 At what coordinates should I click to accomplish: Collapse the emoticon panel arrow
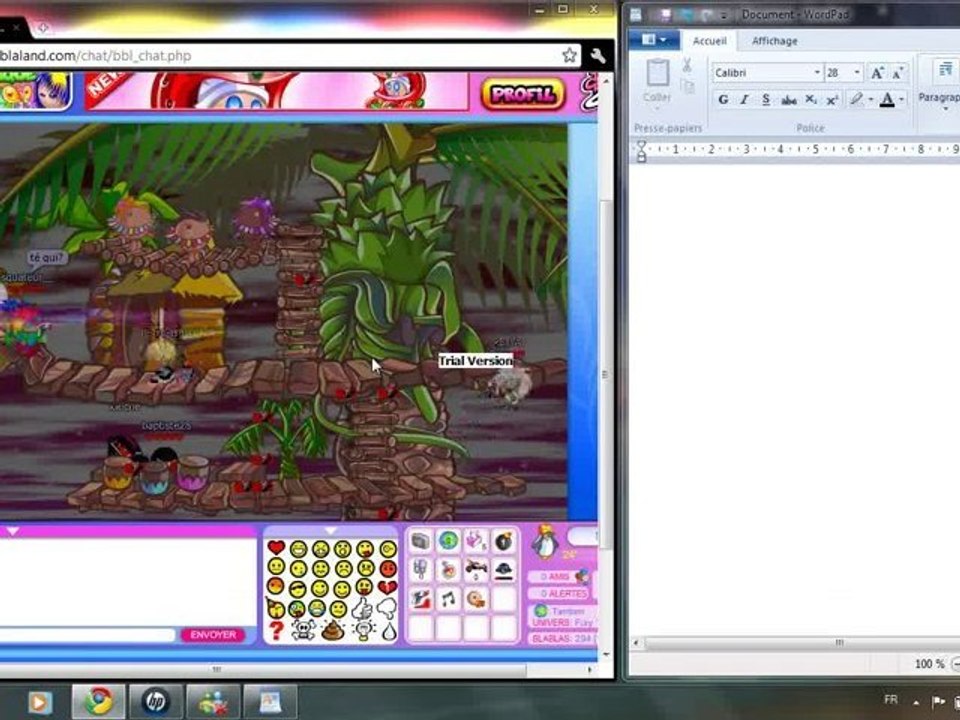click(331, 530)
